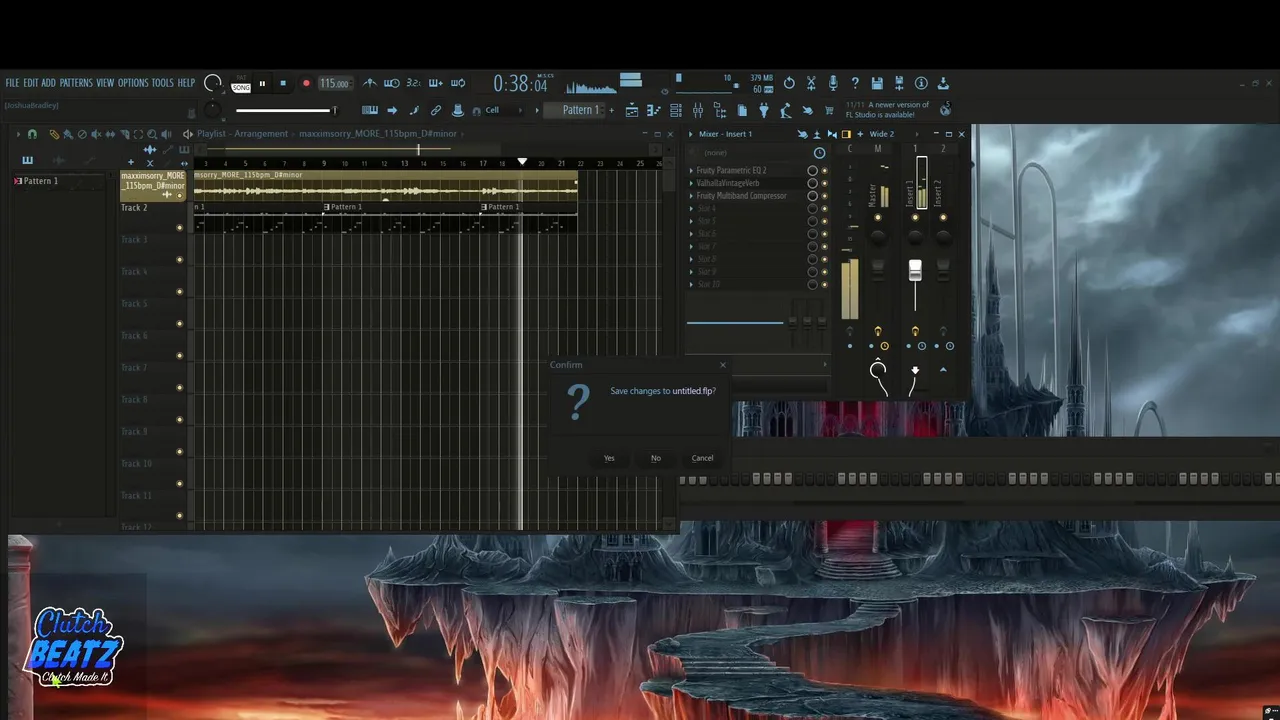Select the maxximsorry_MORE audio clip

[385, 186]
